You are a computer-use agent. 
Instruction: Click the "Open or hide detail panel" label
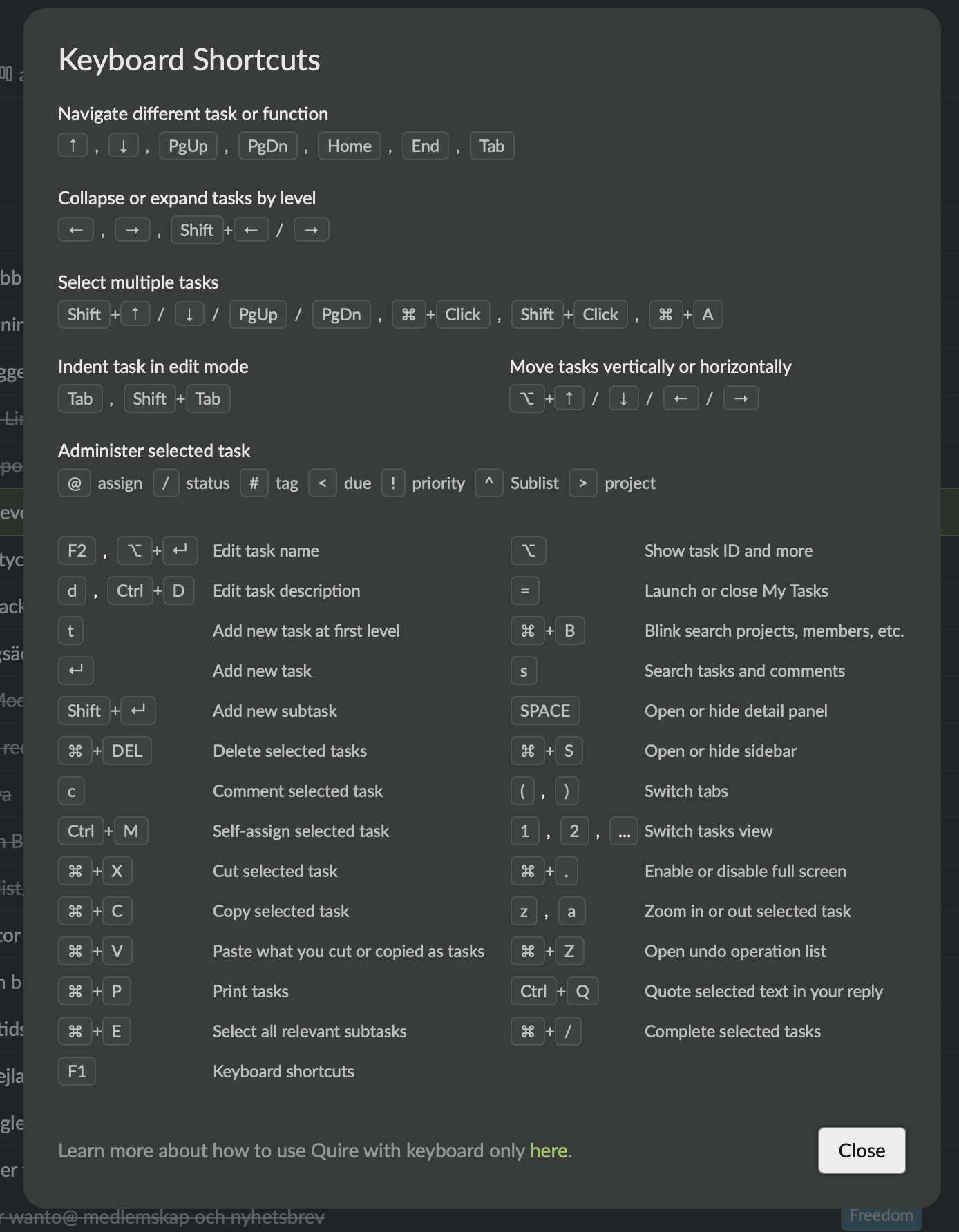(737, 711)
